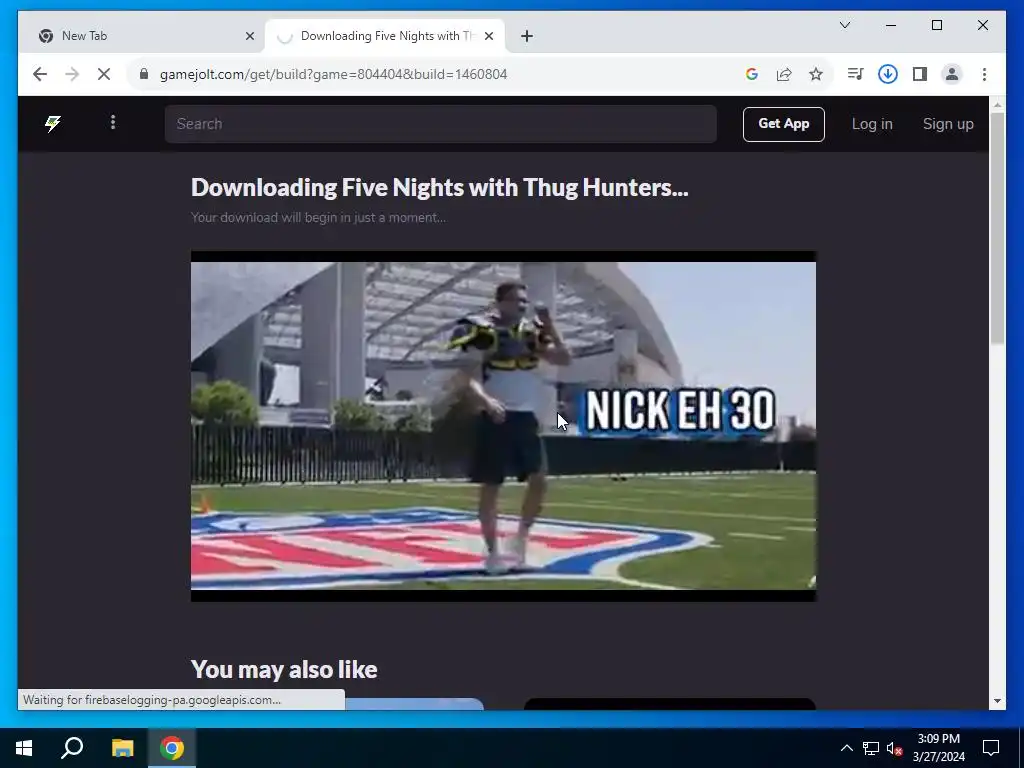
Task: Bookmark this tab with star
Action: [816, 74]
